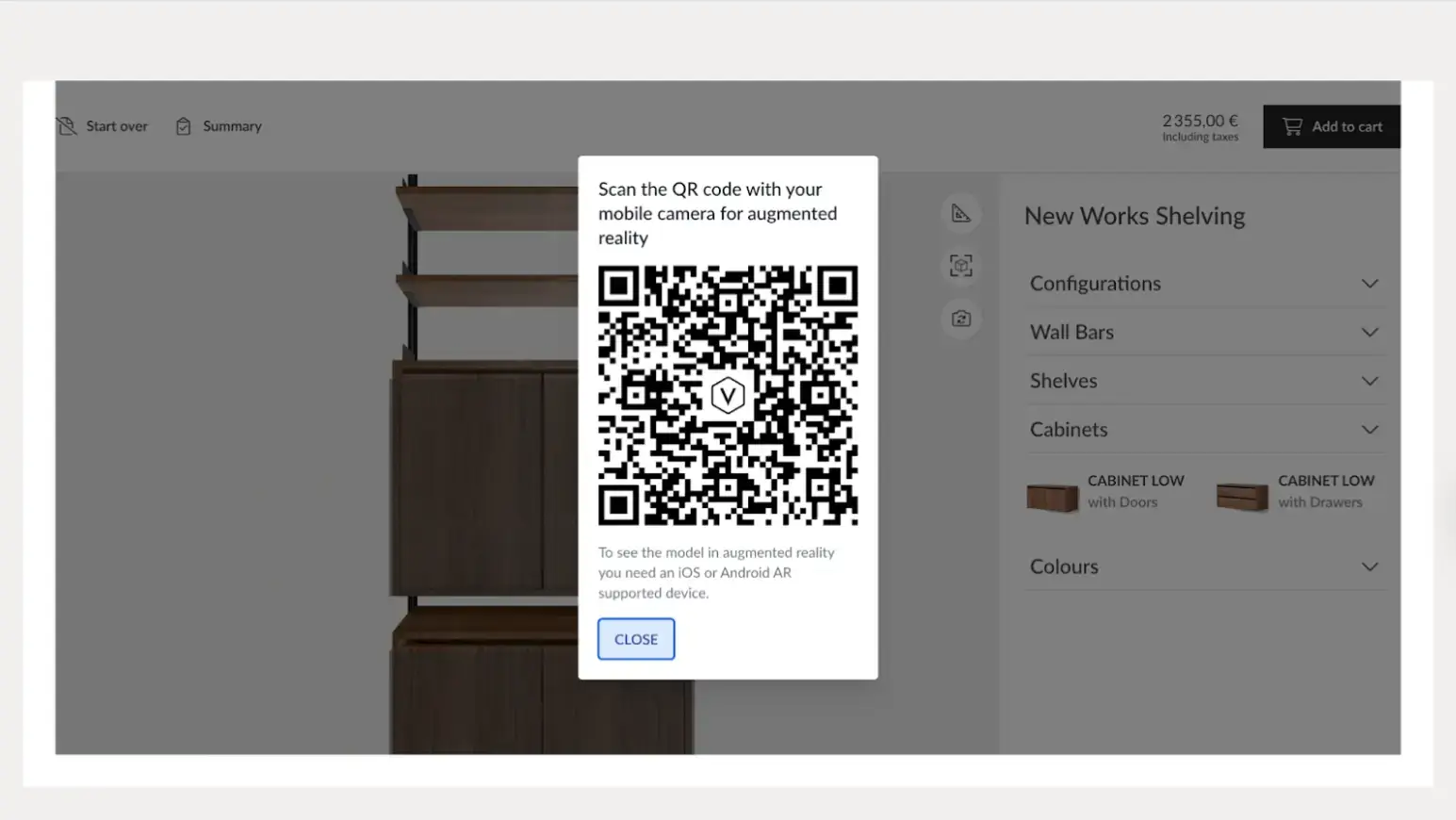Open the Summary view
1456x820 pixels.
[x=219, y=126]
